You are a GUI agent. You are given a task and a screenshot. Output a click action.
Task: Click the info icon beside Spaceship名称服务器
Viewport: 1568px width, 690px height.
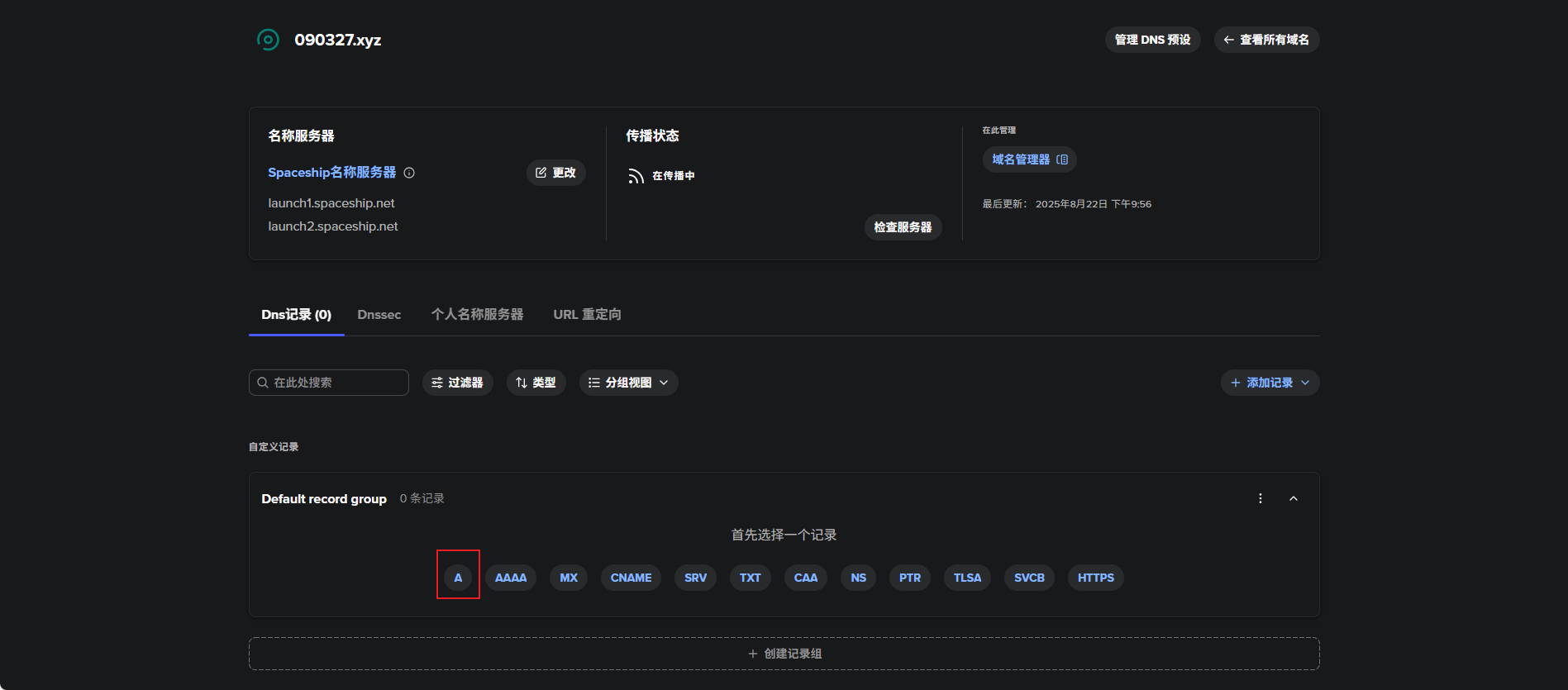pos(409,173)
